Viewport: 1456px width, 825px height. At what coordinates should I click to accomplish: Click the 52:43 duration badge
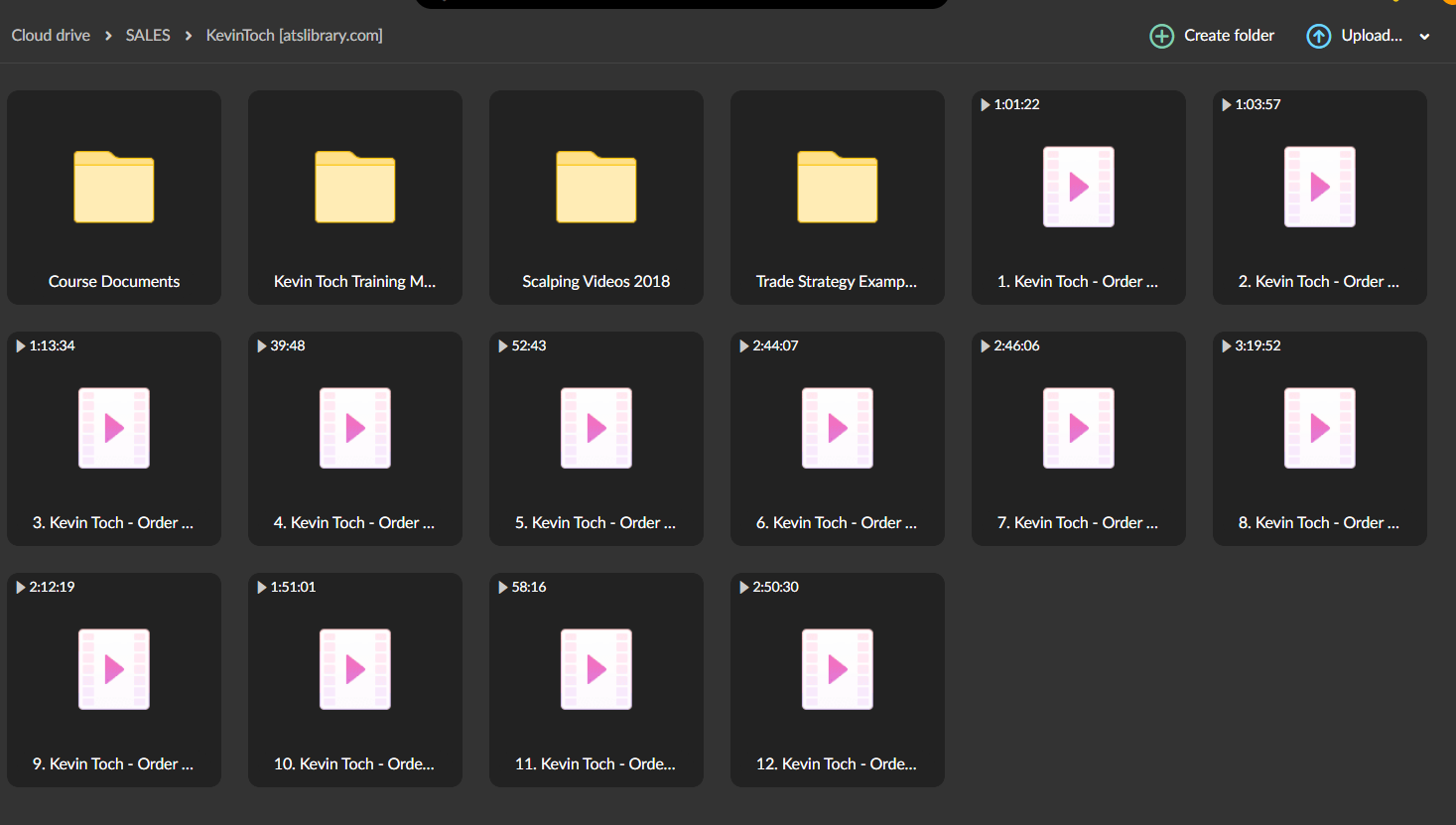tap(522, 345)
